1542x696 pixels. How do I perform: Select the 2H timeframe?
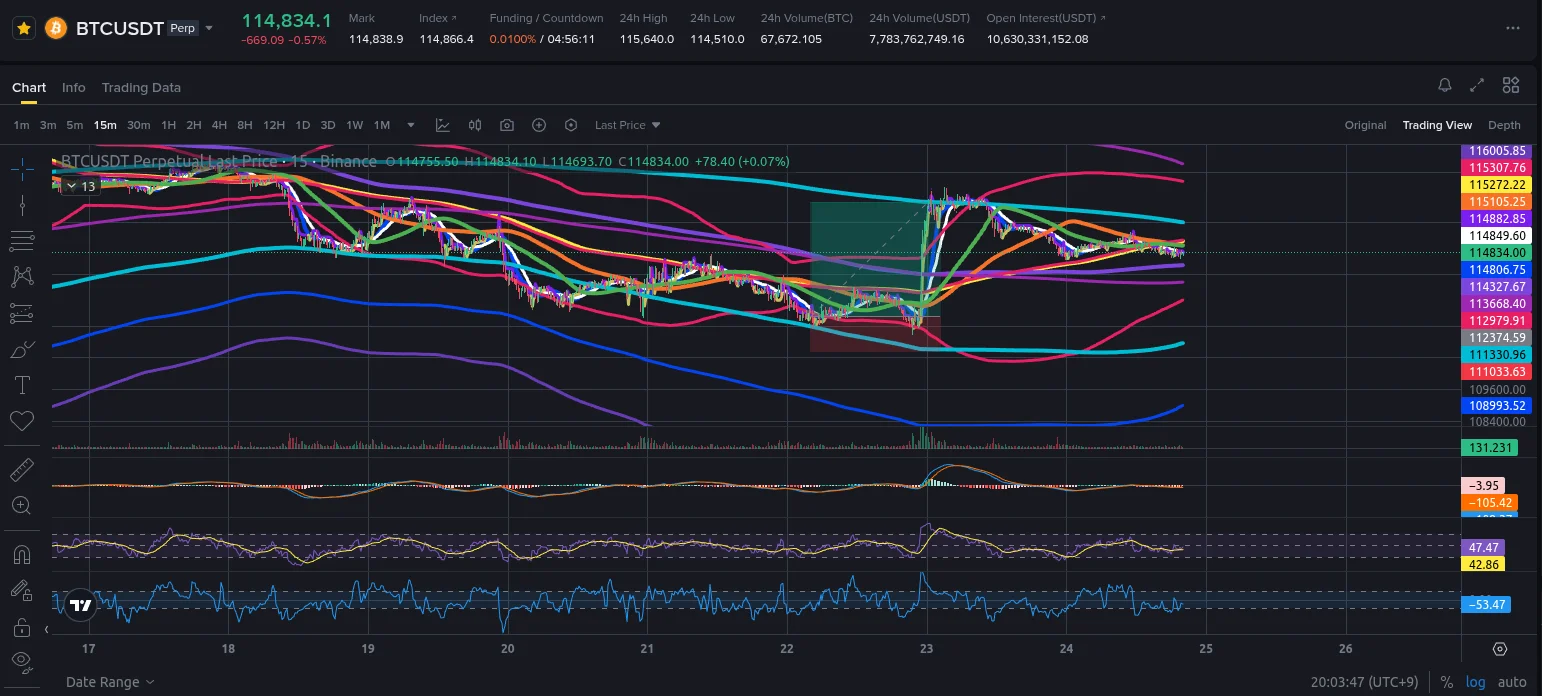194,125
